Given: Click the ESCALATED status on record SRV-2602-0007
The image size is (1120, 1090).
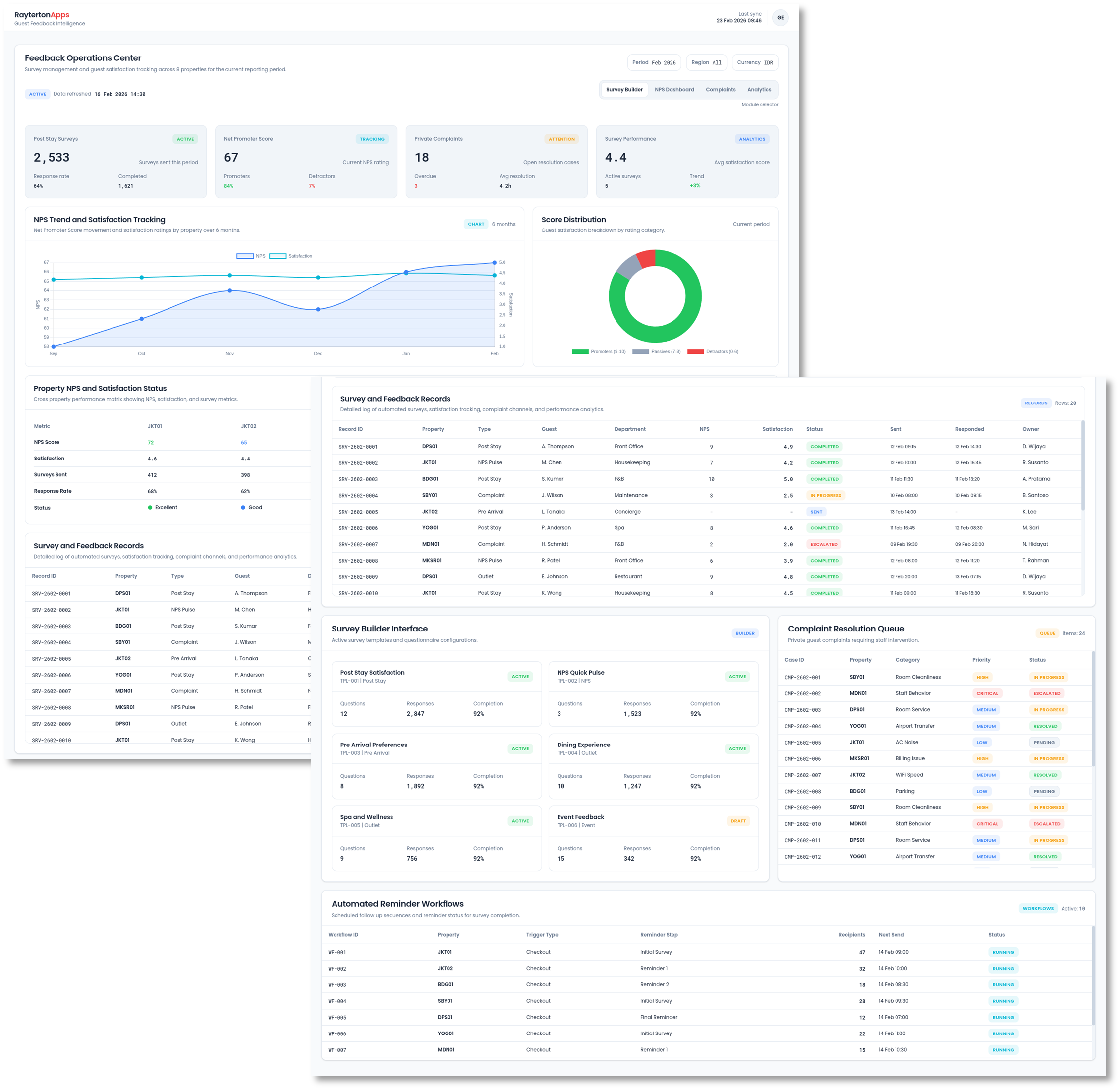Looking at the screenshot, I should [x=824, y=544].
